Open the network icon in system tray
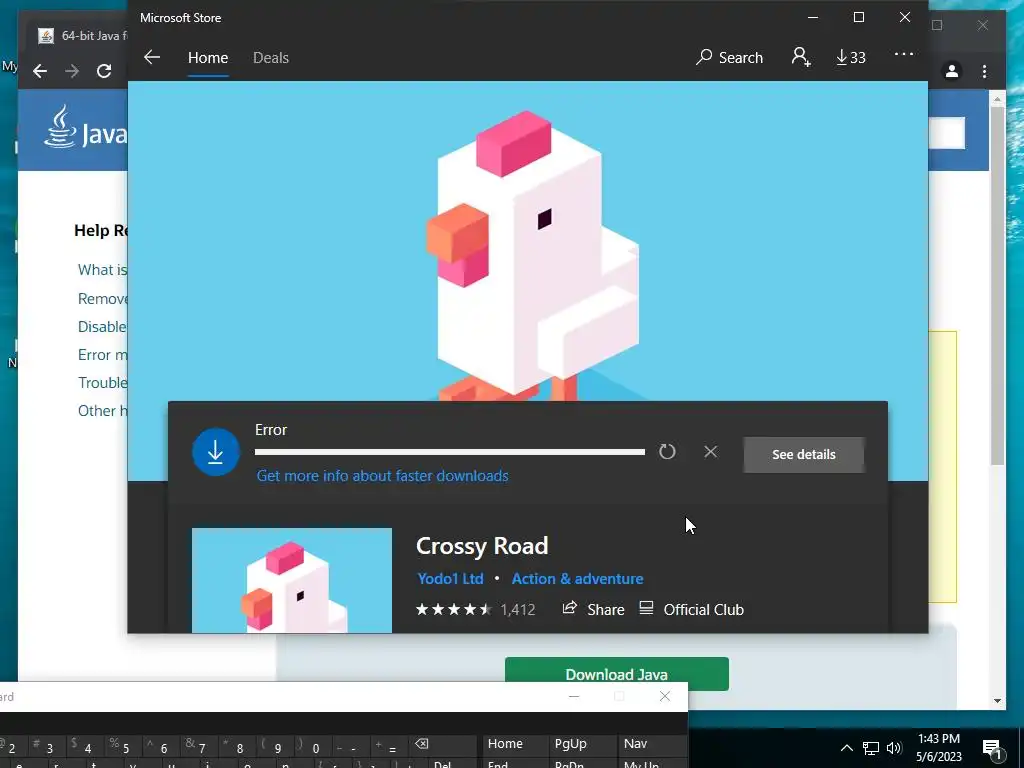The image size is (1024, 768). tap(871, 748)
